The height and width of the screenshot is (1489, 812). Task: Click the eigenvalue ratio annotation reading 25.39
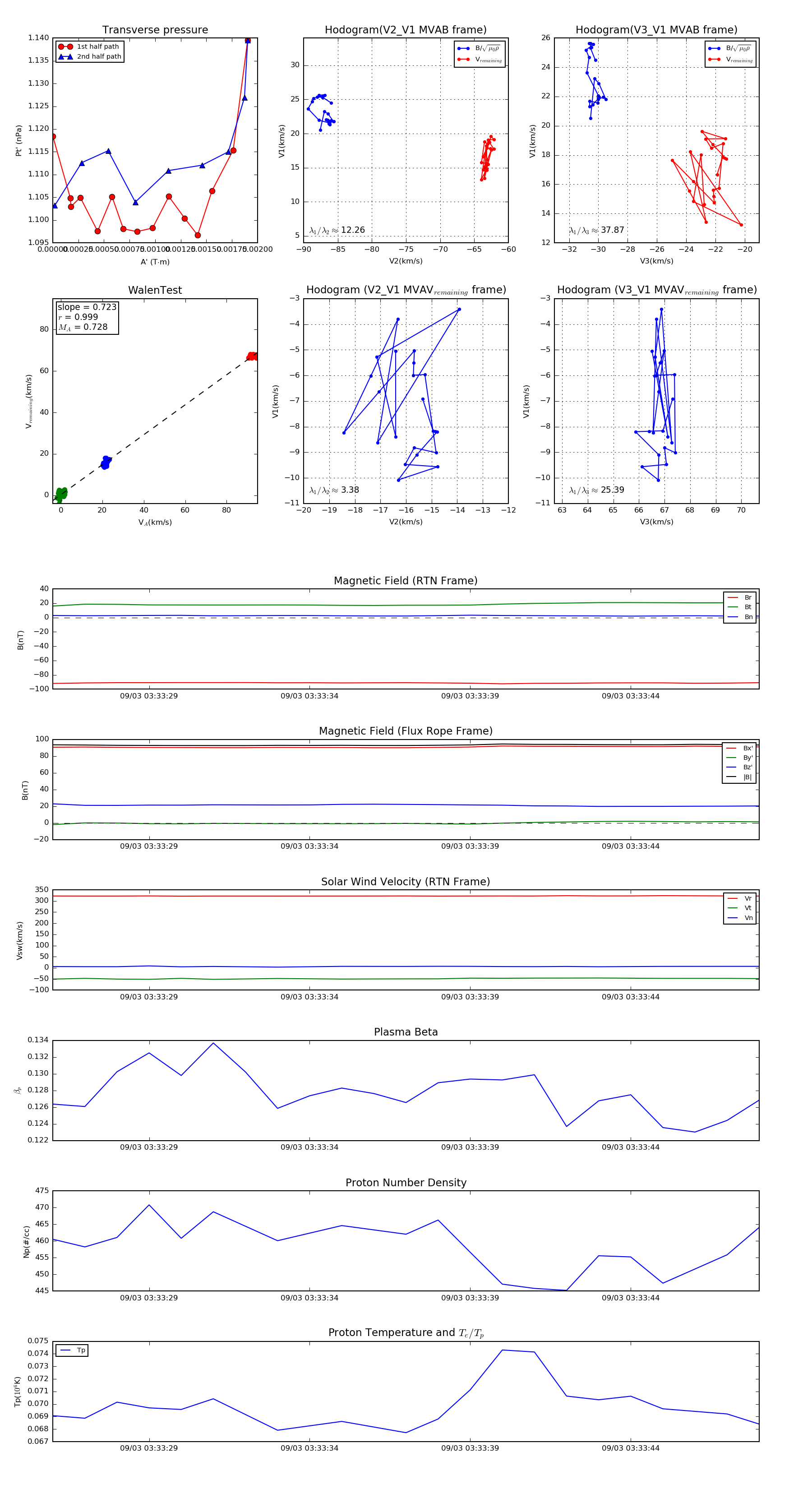[x=596, y=490]
